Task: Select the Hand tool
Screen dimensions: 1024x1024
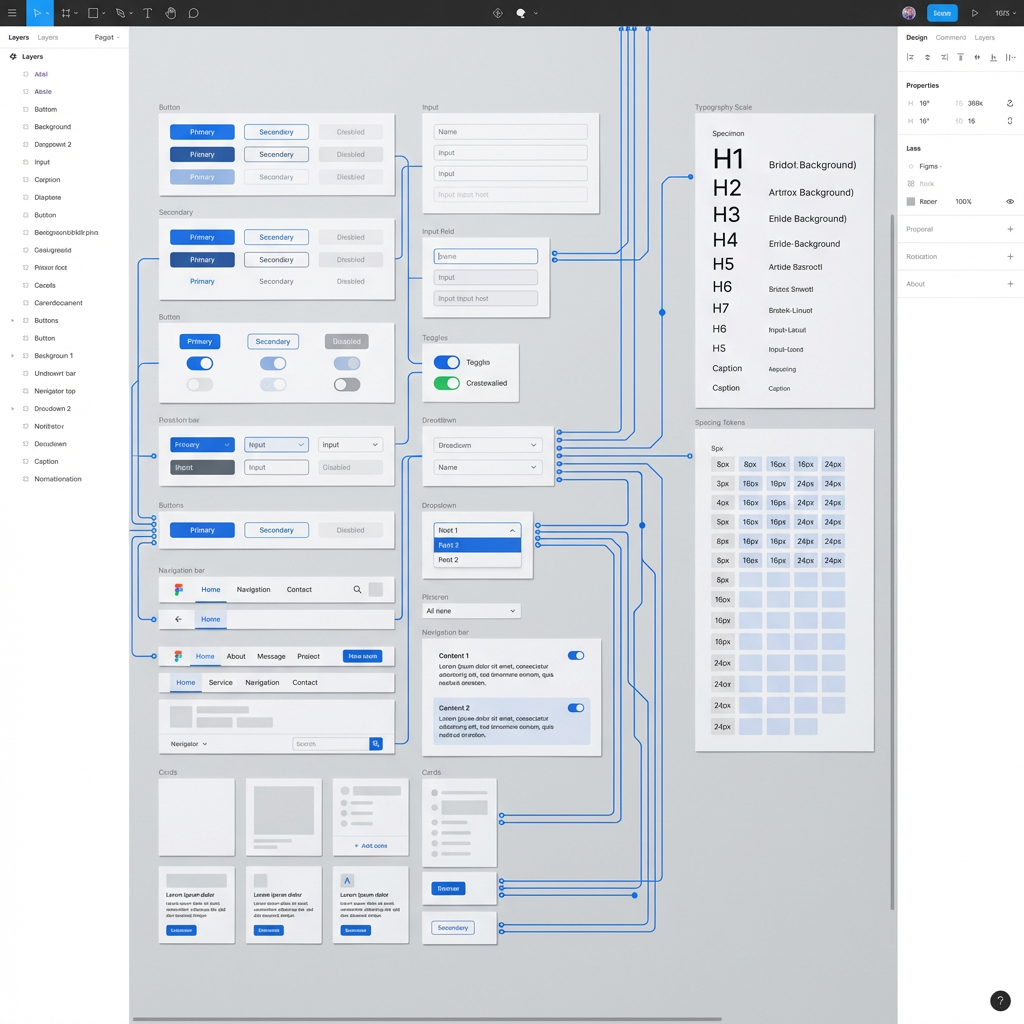Action: 170,12
